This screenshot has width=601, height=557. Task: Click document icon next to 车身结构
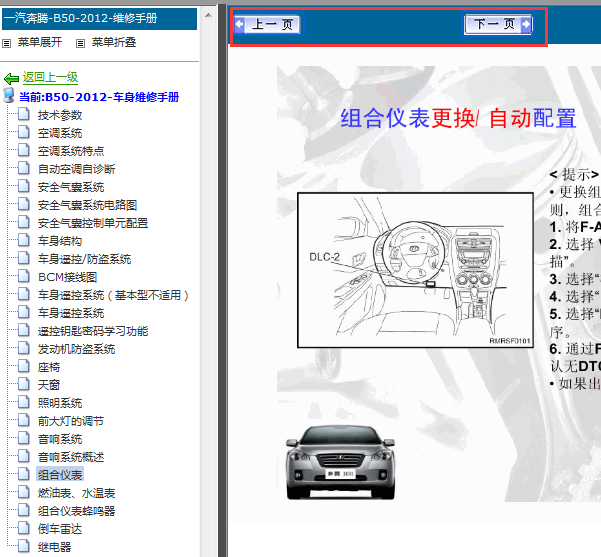[24, 240]
